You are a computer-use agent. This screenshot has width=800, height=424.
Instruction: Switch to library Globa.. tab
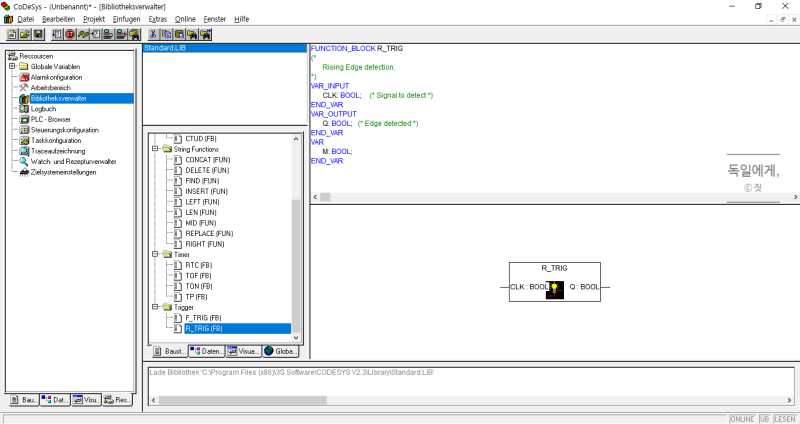(280, 352)
